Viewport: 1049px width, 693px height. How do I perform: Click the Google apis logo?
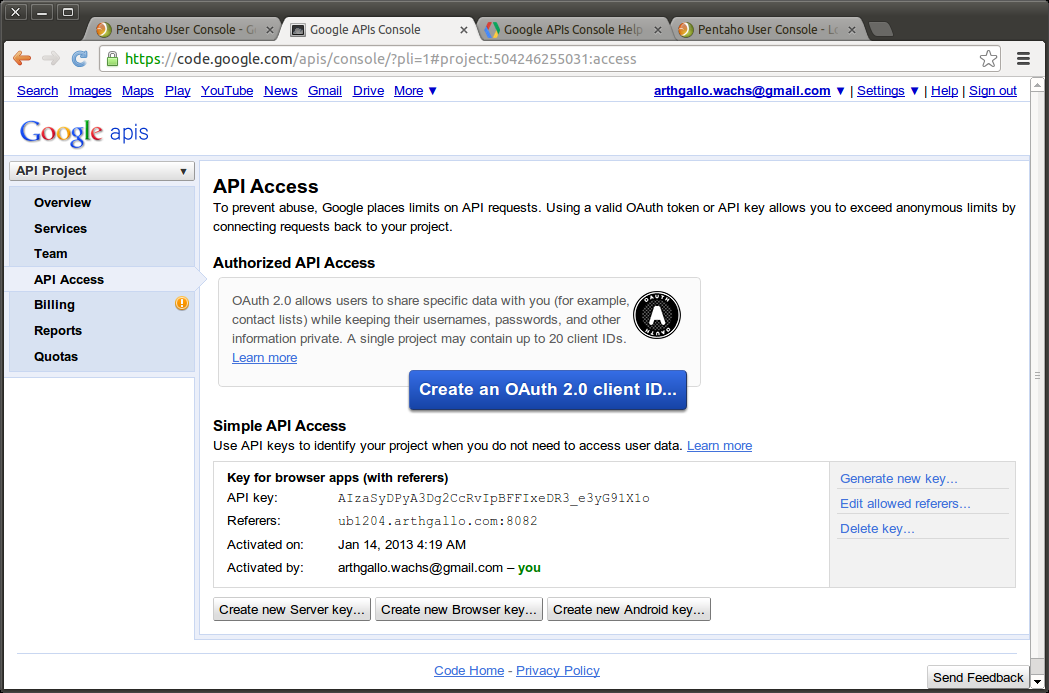[84, 133]
